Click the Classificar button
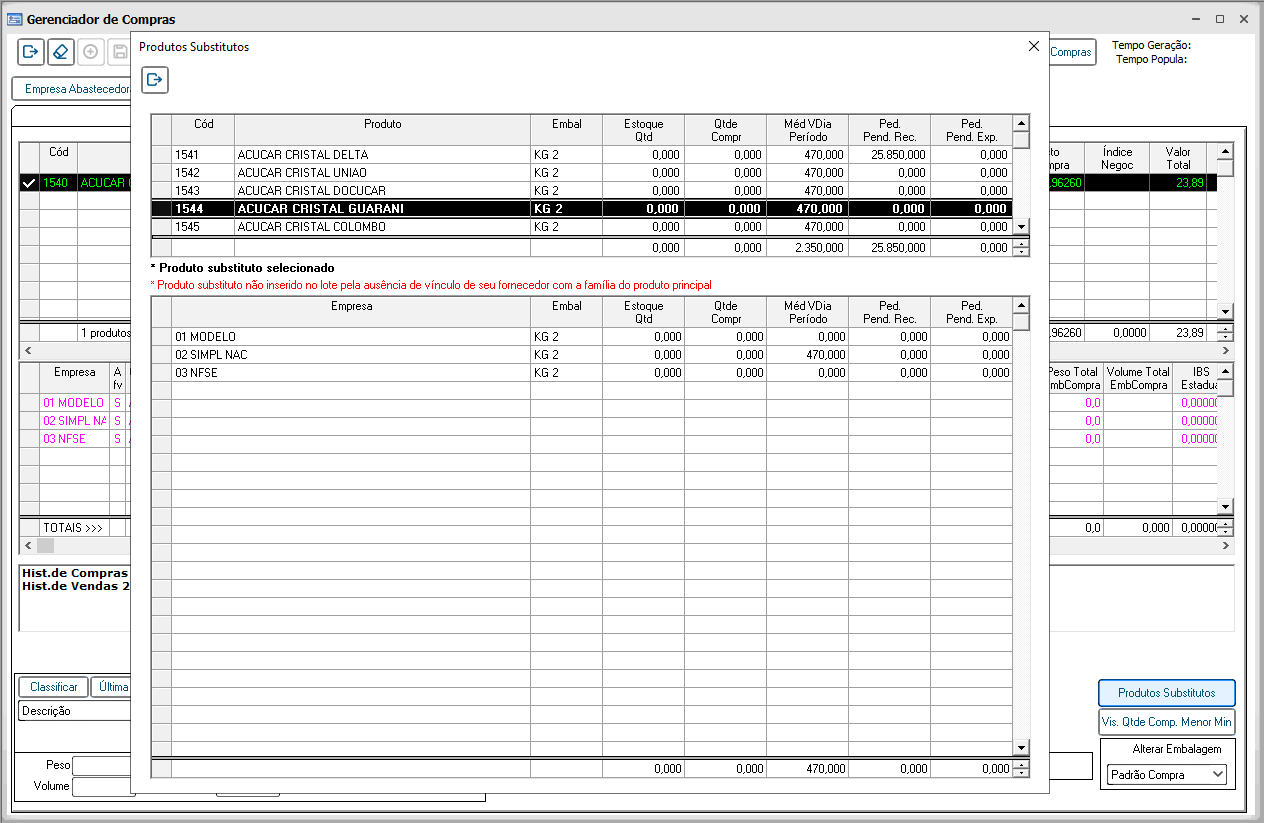Screen dimensions: 1264x823 [53, 687]
